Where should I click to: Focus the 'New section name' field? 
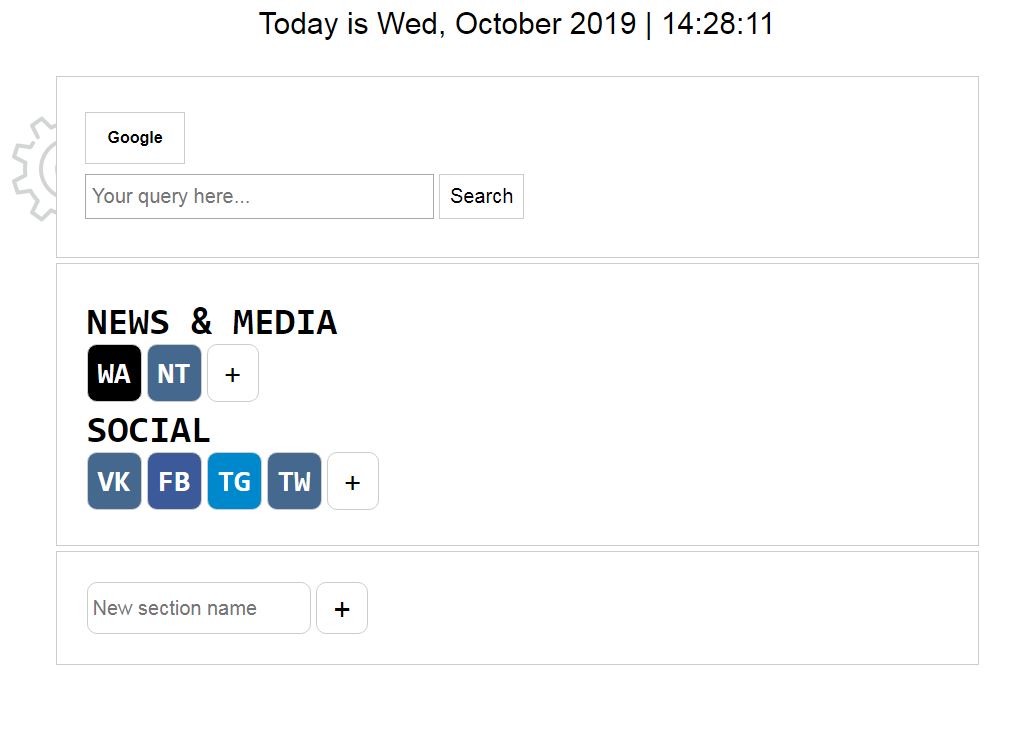click(198, 608)
